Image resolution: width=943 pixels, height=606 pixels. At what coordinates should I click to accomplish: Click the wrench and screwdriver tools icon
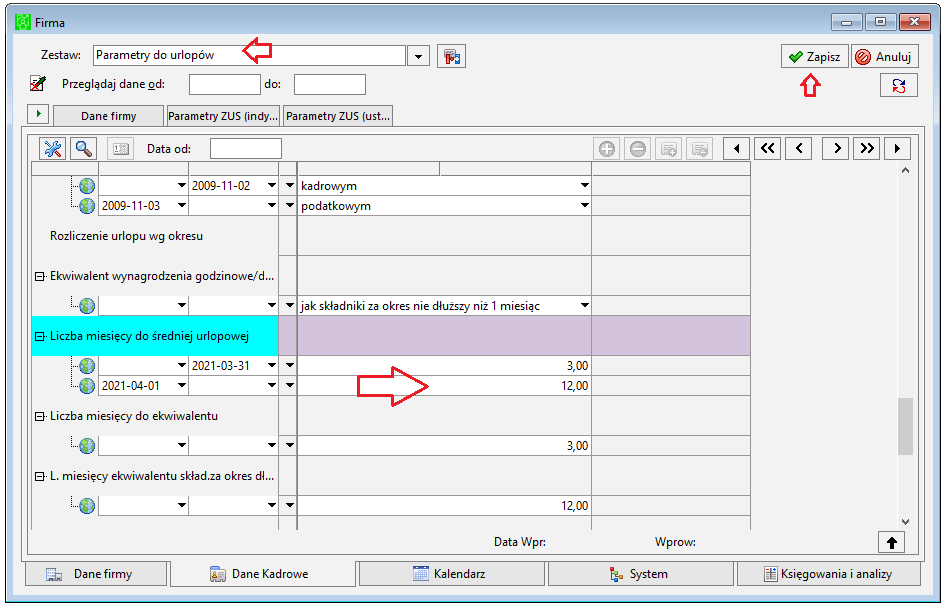coord(53,148)
